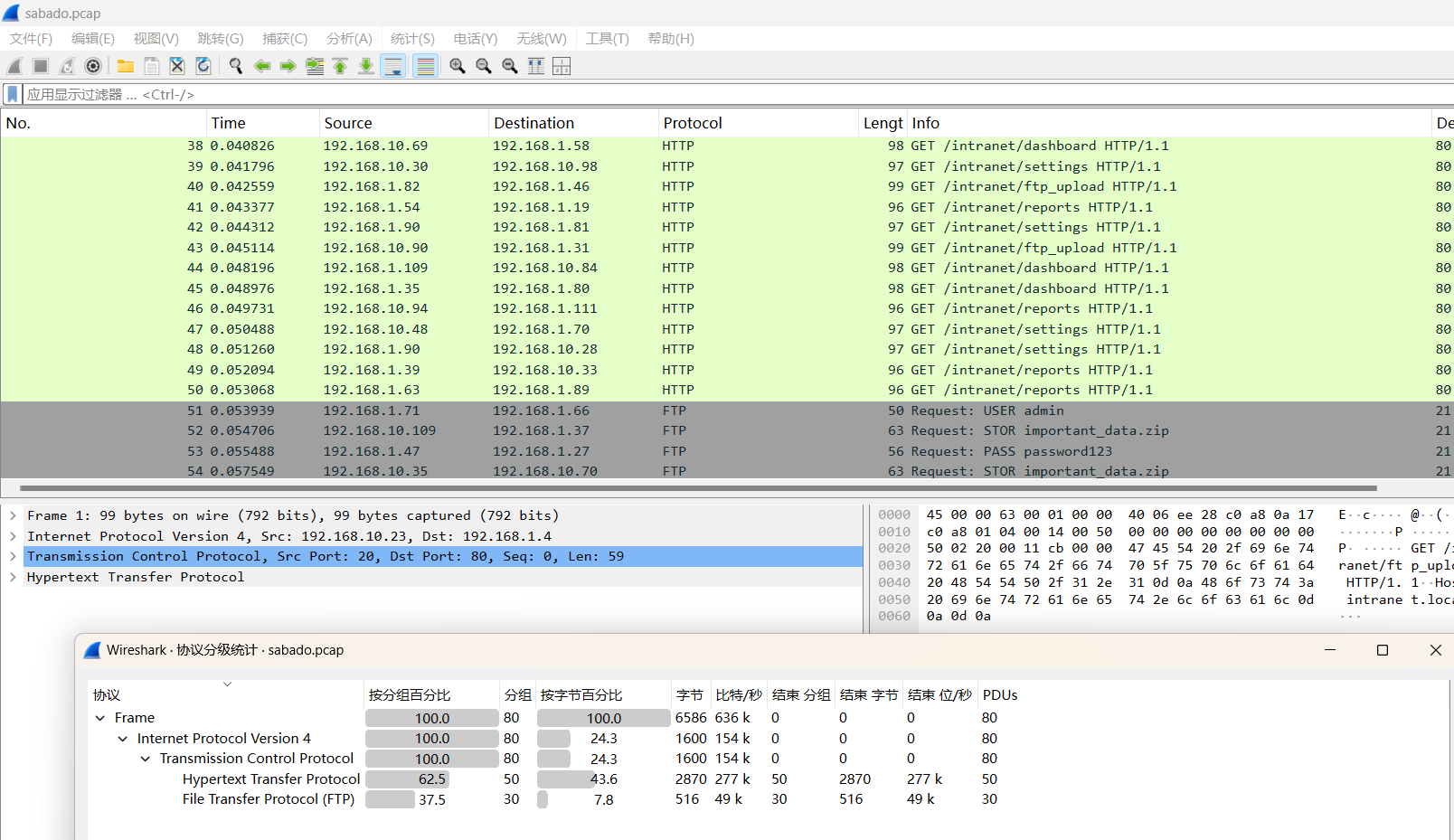Open the find packet magnifier
Image resolution: width=1454 pixels, height=840 pixels.
[x=236, y=66]
